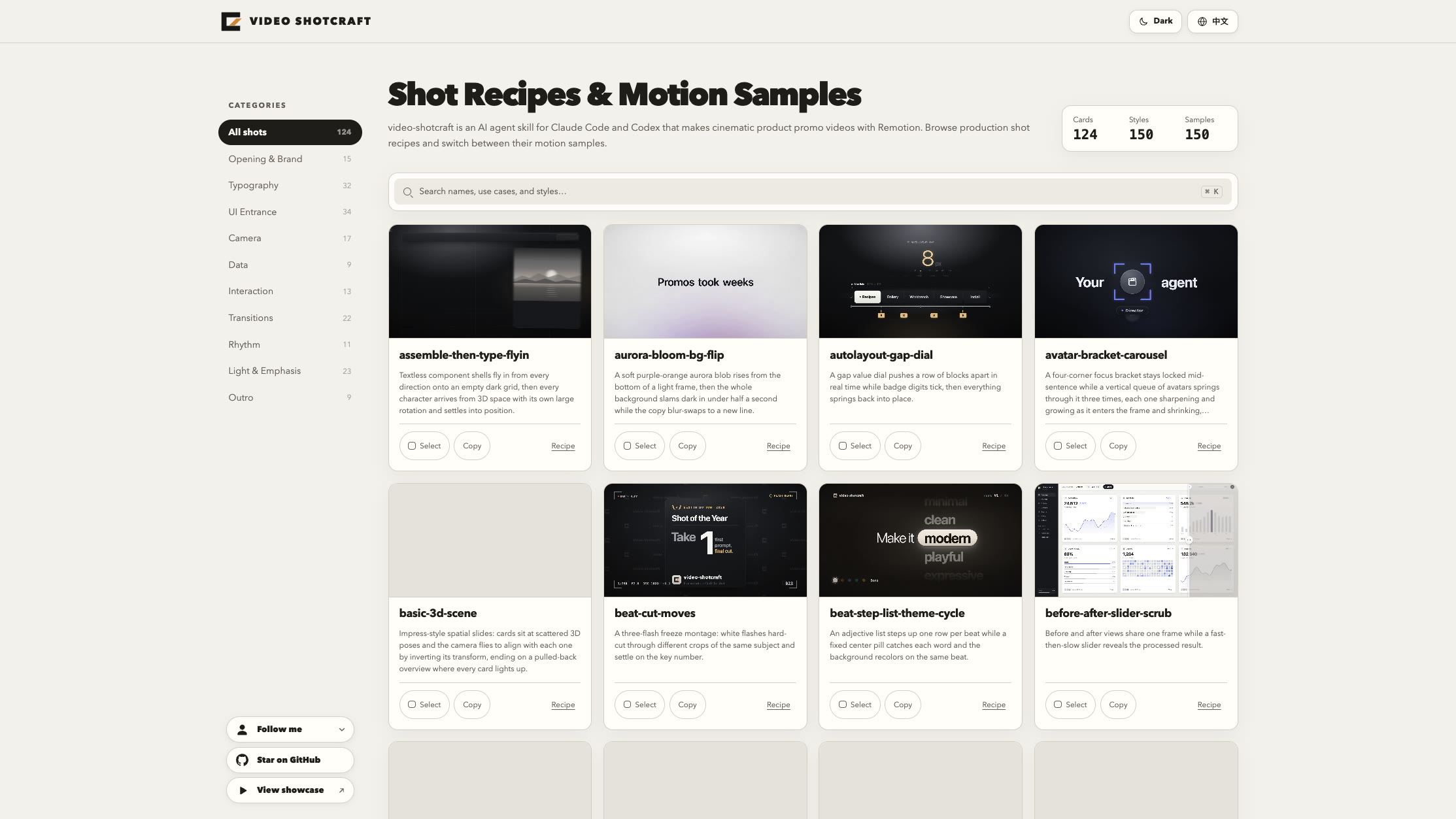The image size is (1456, 819).
Task: Tick Select checkbox for before-after-slider-scrub
Action: (x=1058, y=705)
